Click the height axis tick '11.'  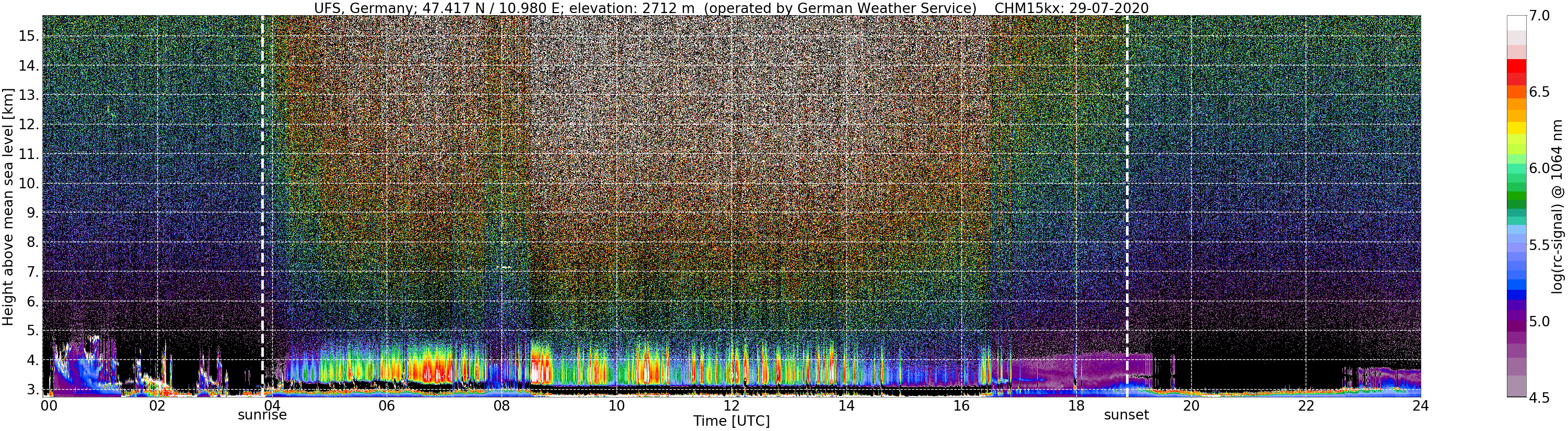coord(28,154)
